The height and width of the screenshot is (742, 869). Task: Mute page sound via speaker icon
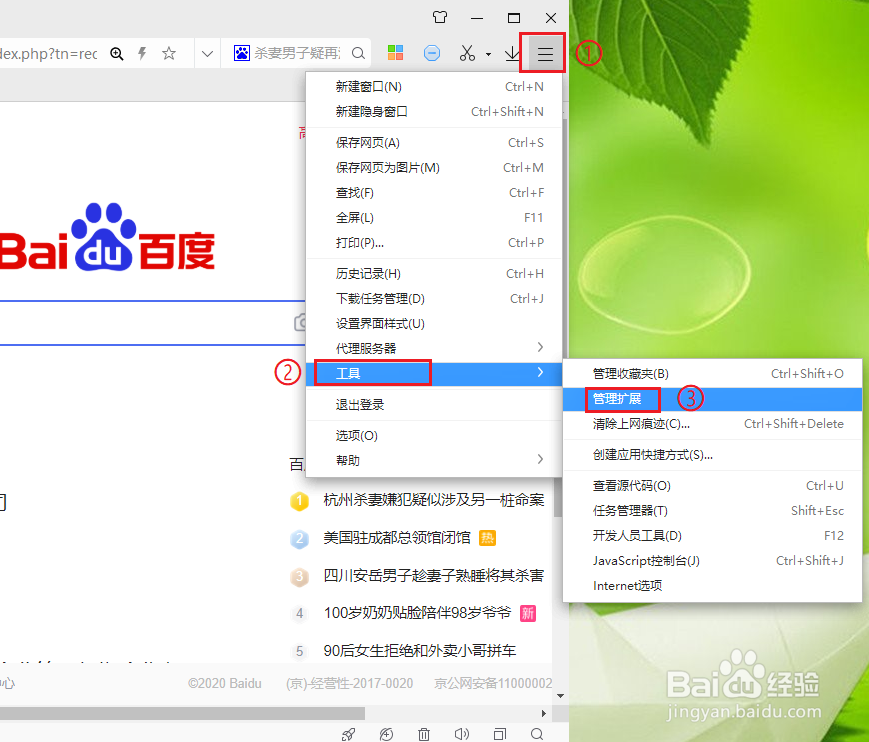tap(461, 733)
